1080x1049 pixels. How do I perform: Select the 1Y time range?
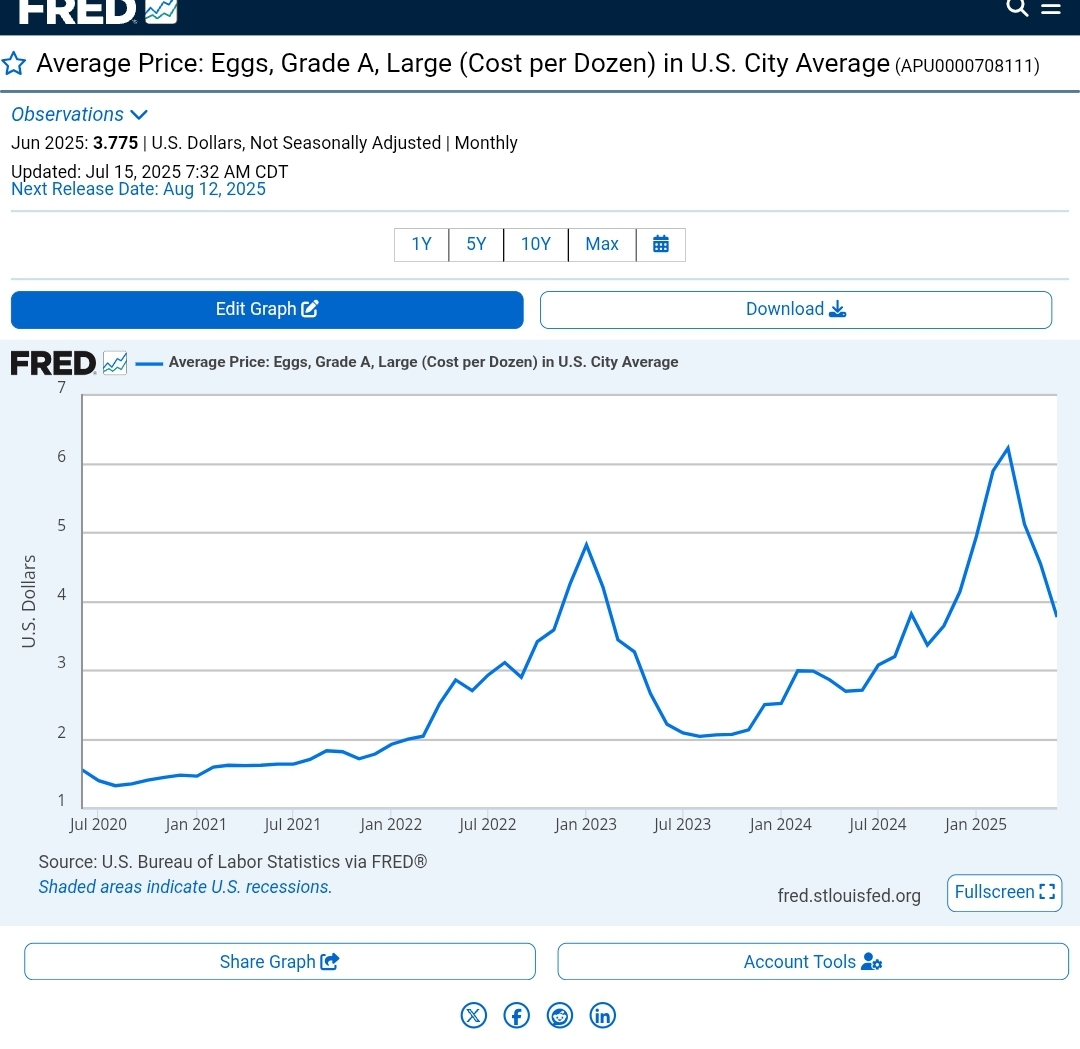(x=422, y=245)
